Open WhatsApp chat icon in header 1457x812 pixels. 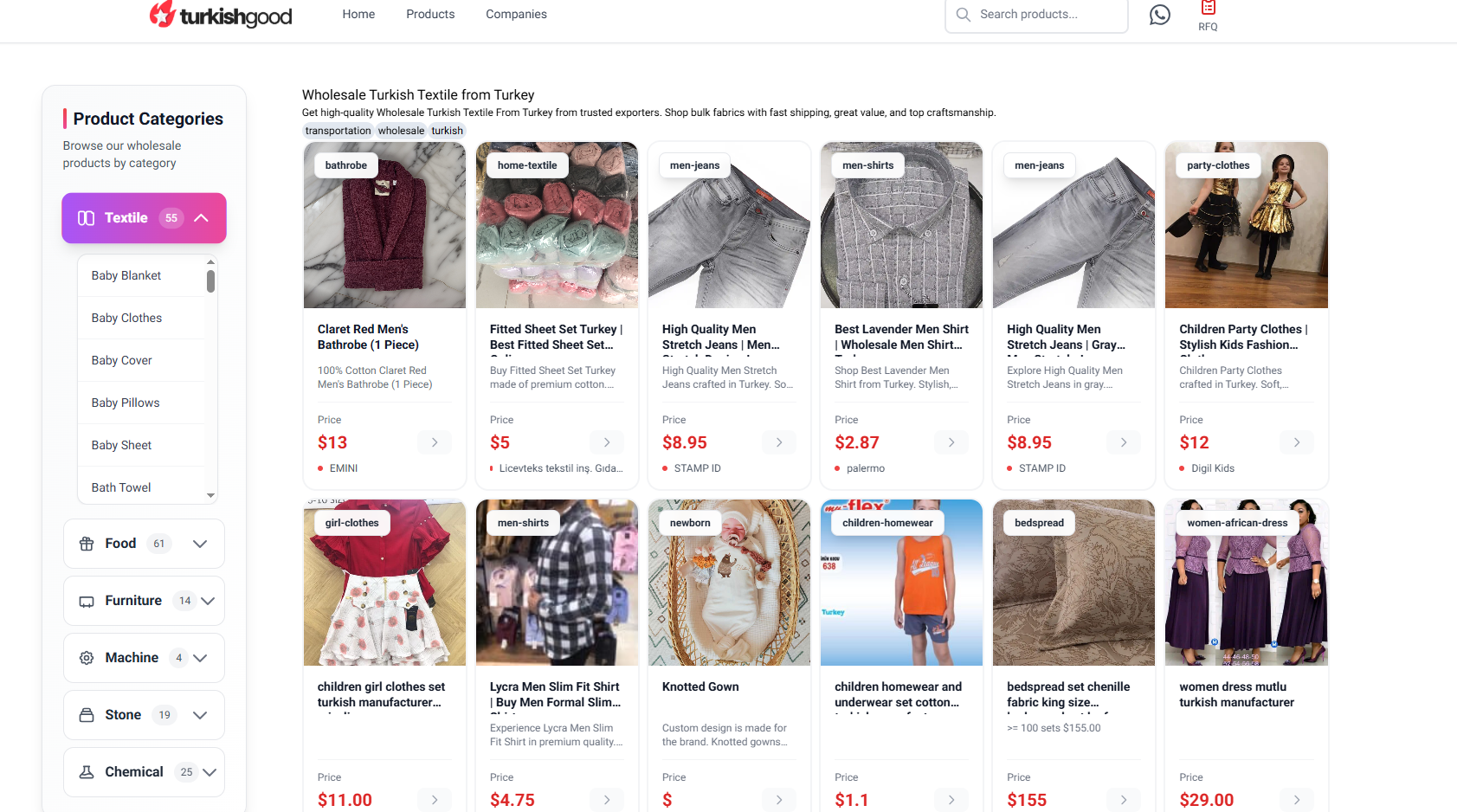[x=1159, y=15]
